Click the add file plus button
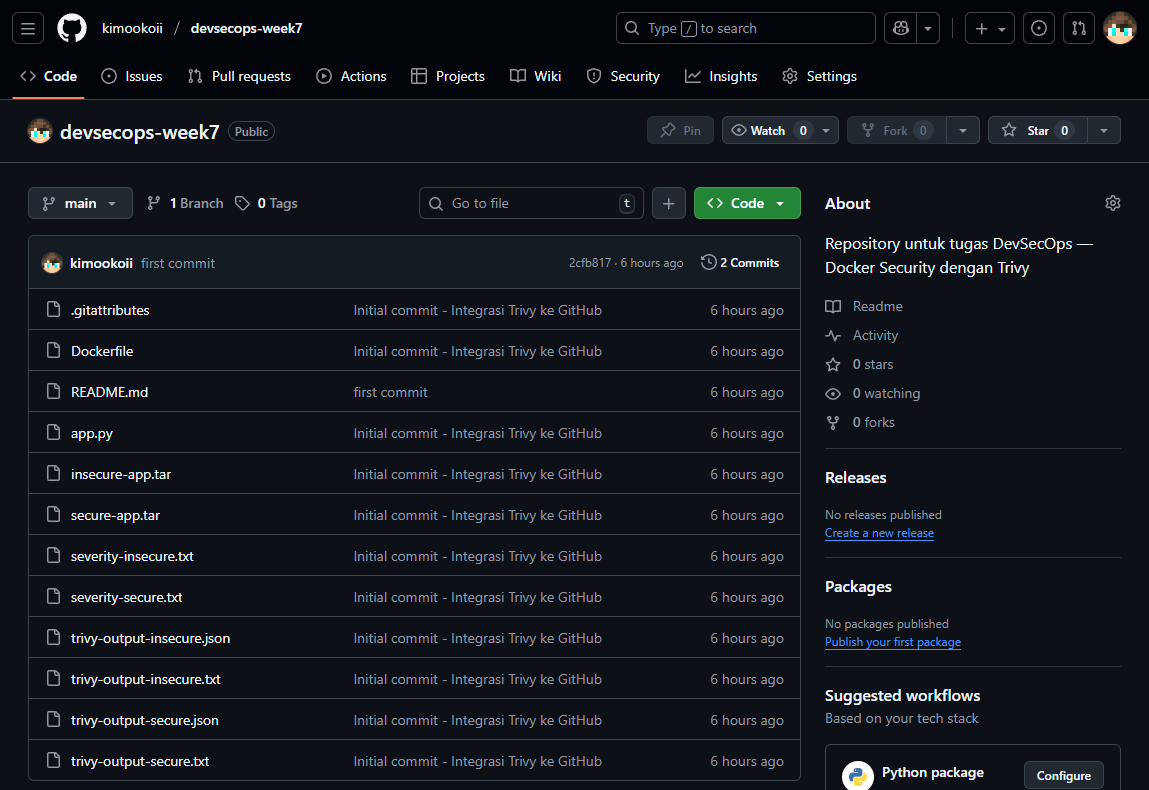 [x=669, y=203]
